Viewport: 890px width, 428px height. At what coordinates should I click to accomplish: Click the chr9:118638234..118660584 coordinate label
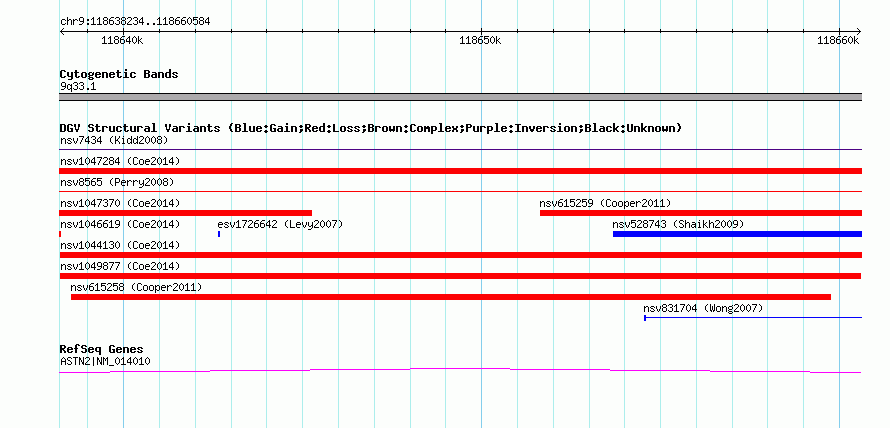[x=135, y=22]
